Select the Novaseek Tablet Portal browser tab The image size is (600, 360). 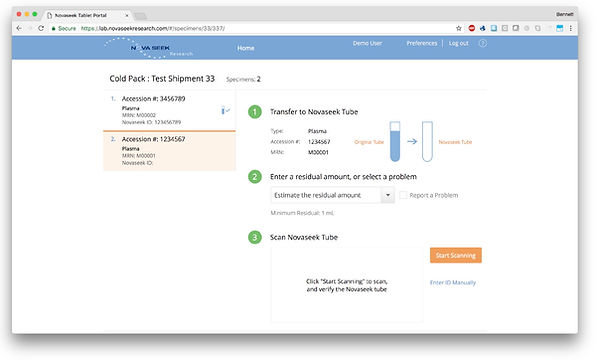point(88,15)
